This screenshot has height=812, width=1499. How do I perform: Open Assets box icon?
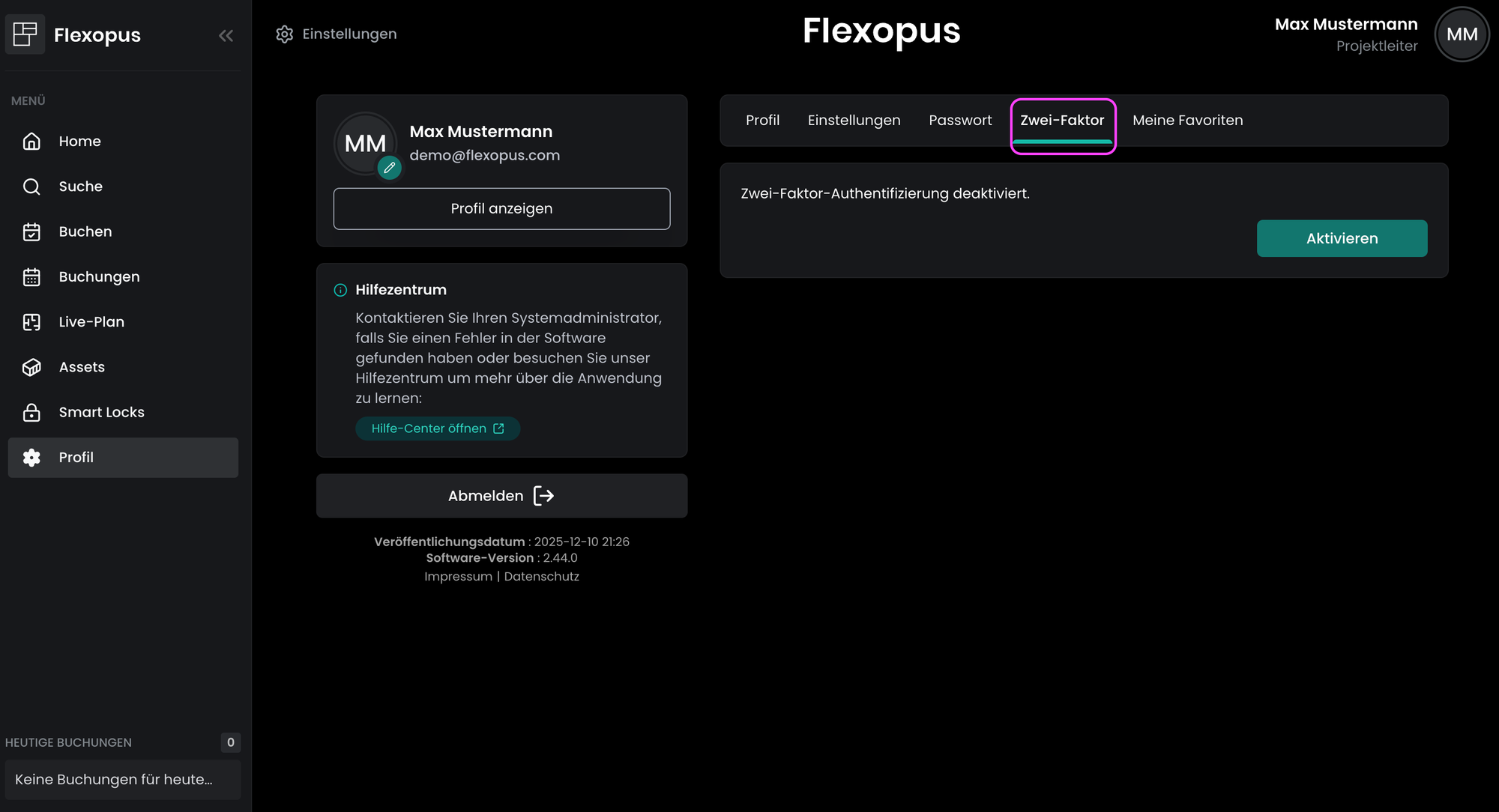31,367
